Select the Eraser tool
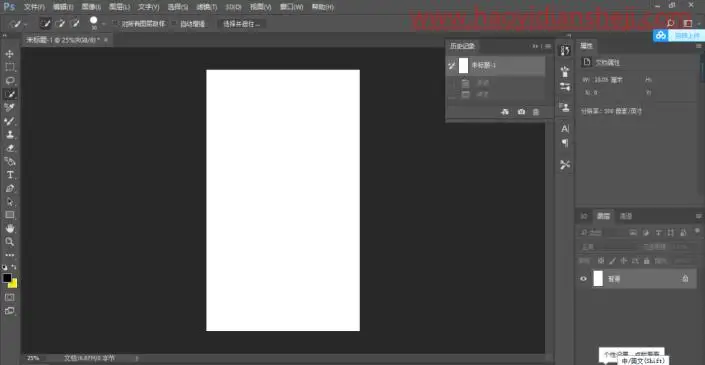705x365 pixels. [9, 148]
